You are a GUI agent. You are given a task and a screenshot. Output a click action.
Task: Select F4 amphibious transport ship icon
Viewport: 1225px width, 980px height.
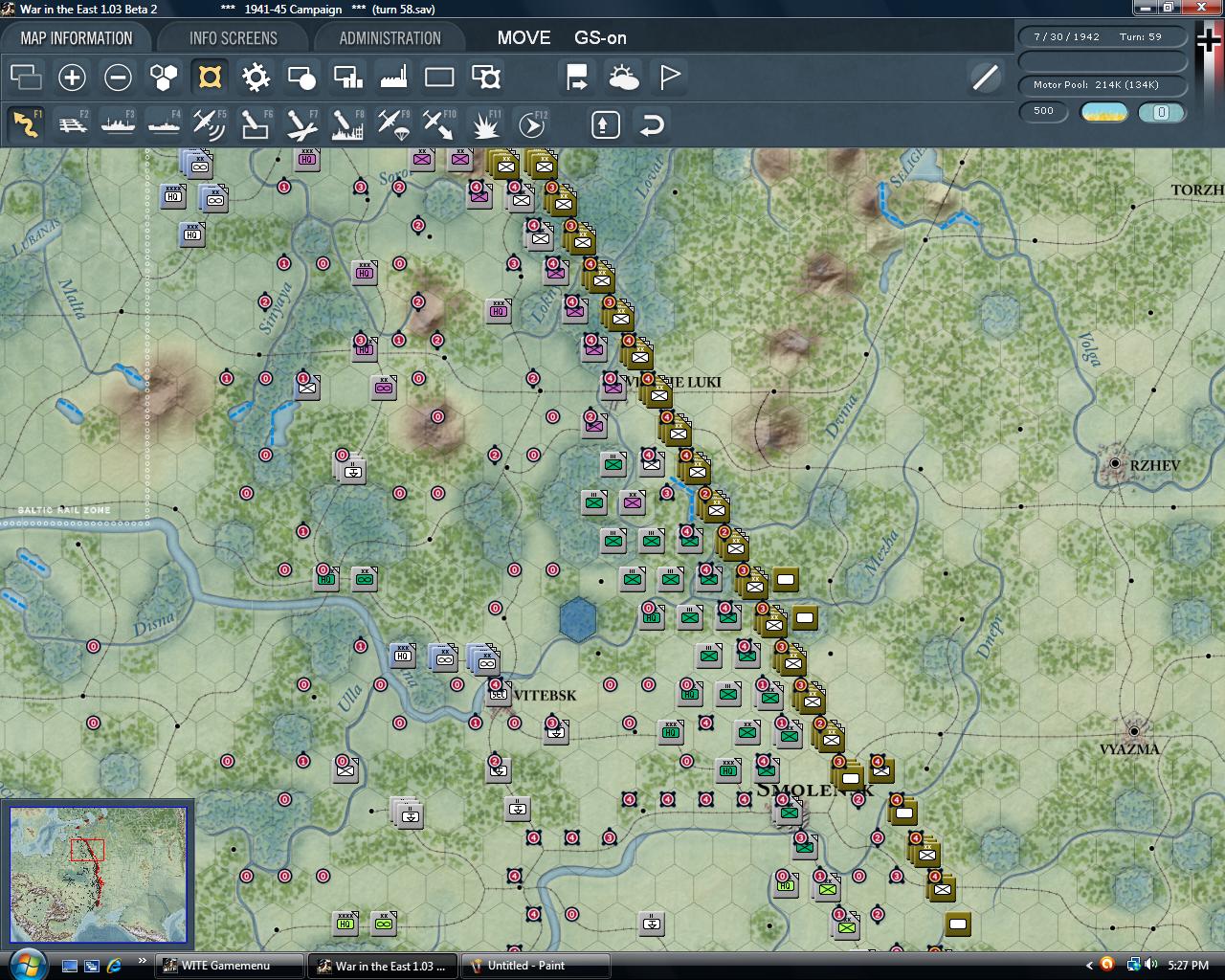[x=164, y=124]
